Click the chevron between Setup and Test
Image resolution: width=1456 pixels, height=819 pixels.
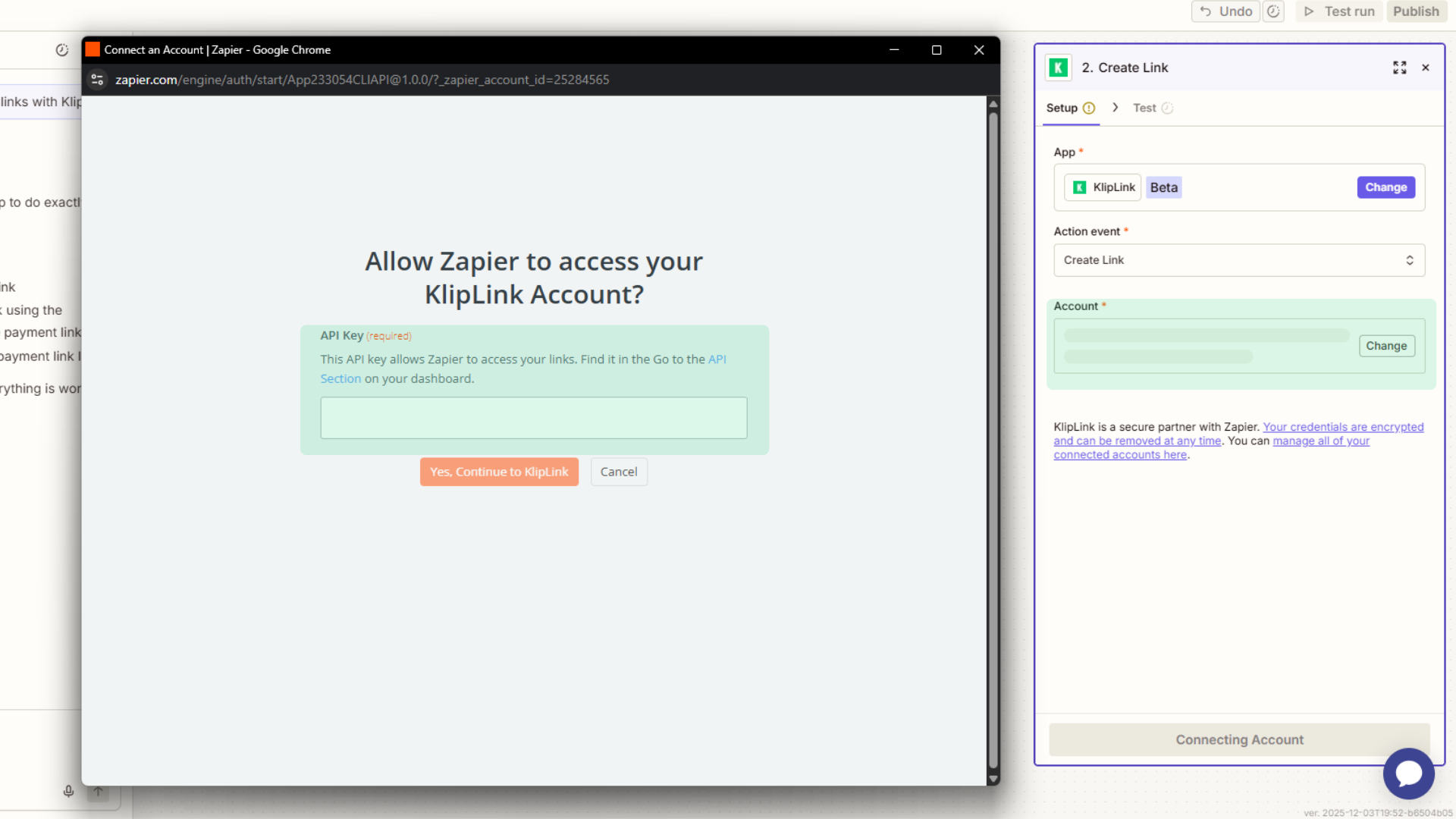click(x=1115, y=108)
